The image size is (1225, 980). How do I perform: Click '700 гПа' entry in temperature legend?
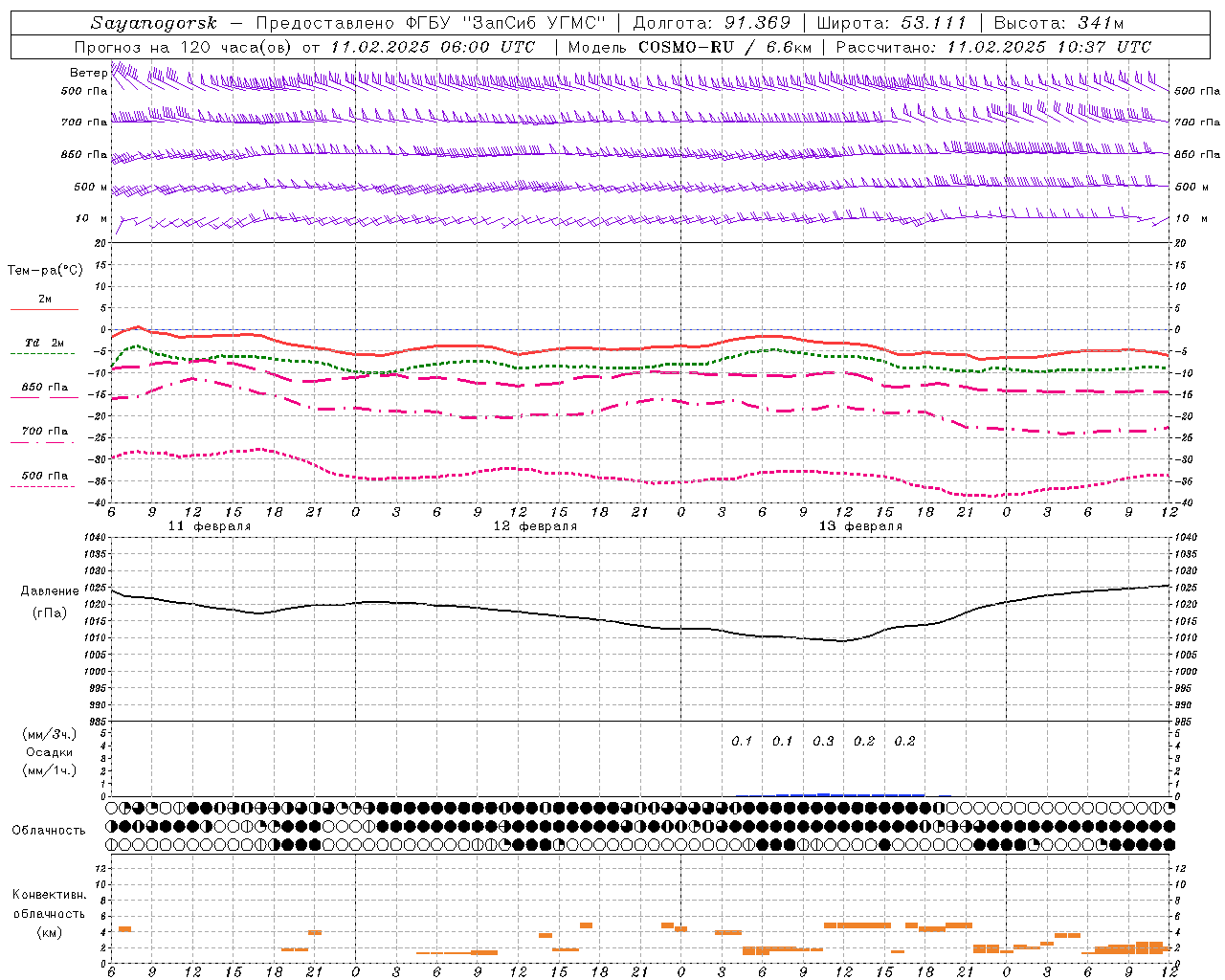click(45, 431)
